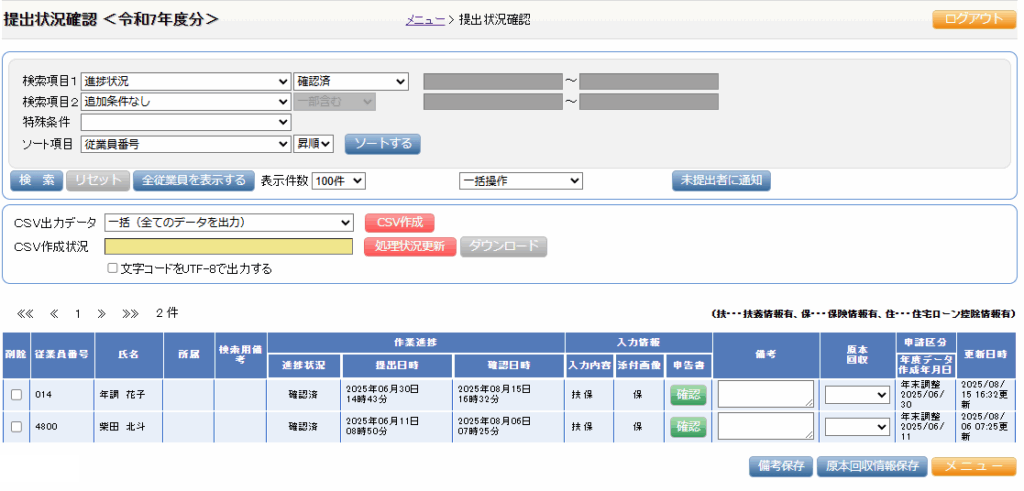The height and width of the screenshot is (491, 1024).
Task: Jump to last page using »» arrows
Action: (x=130, y=314)
